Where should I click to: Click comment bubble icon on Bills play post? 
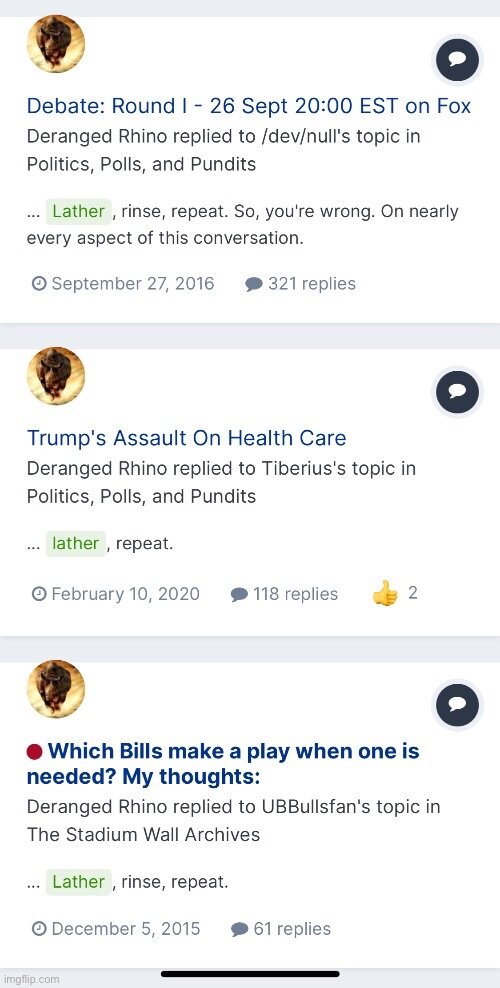pos(458,704)
